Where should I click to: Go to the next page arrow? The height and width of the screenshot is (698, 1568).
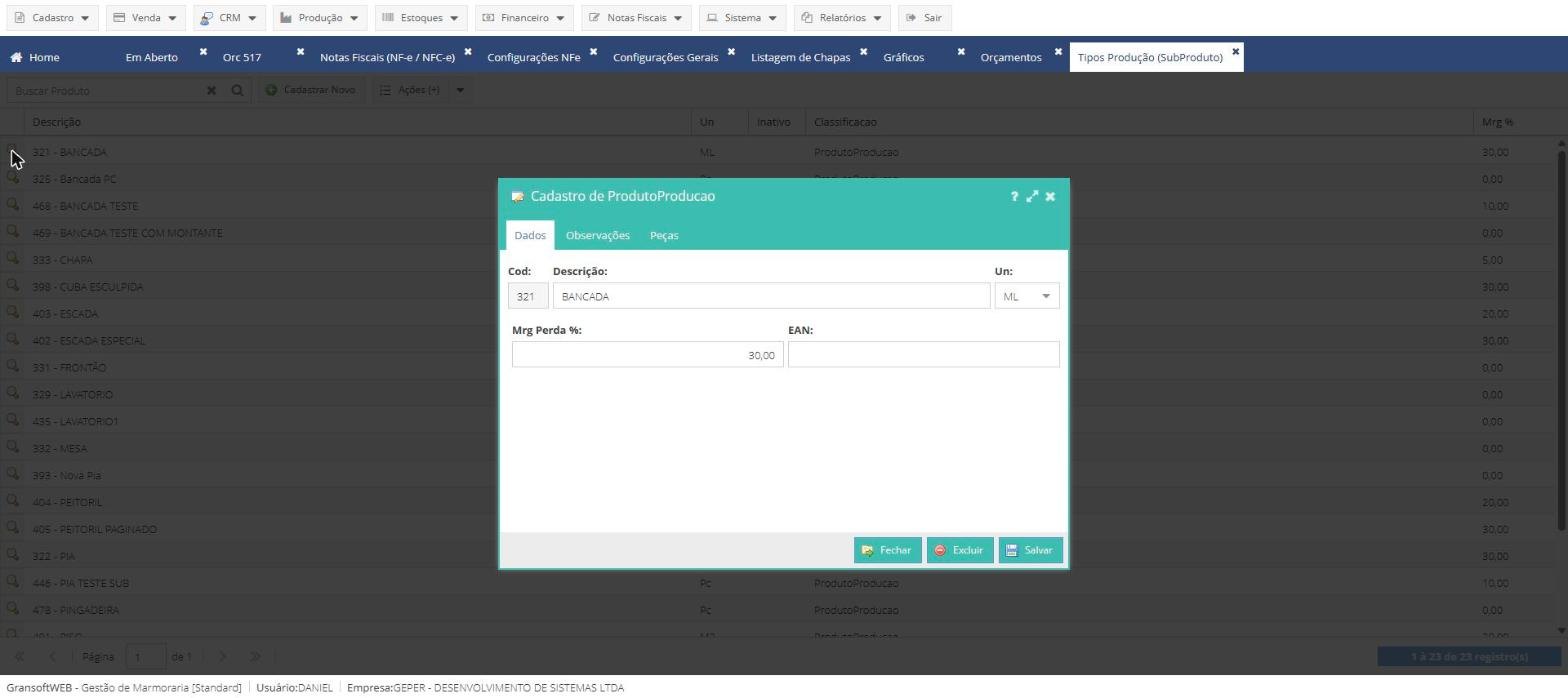coord(223,657)
